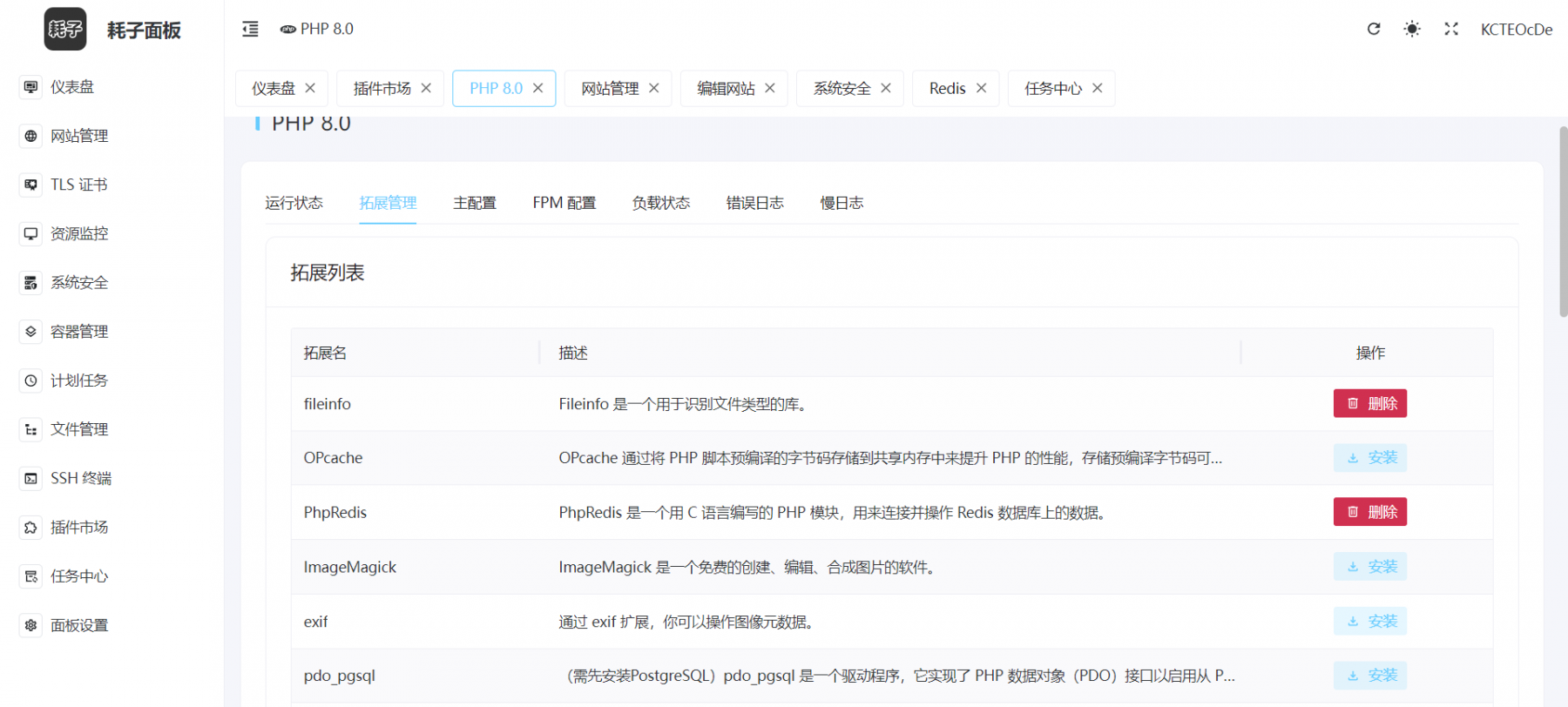Click the 计划任务 clock icon
This screenshot has height=707, width=1568.
pos(31,380)
